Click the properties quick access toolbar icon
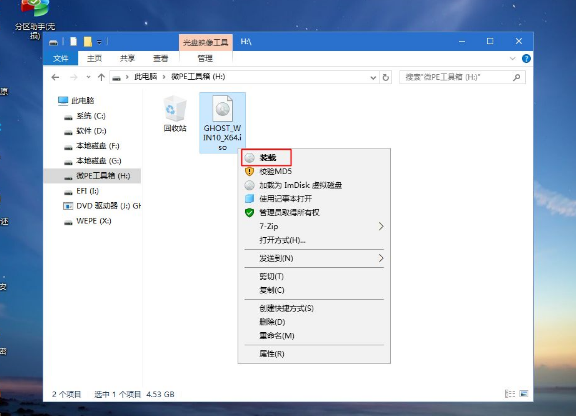 tap(73, 42)
